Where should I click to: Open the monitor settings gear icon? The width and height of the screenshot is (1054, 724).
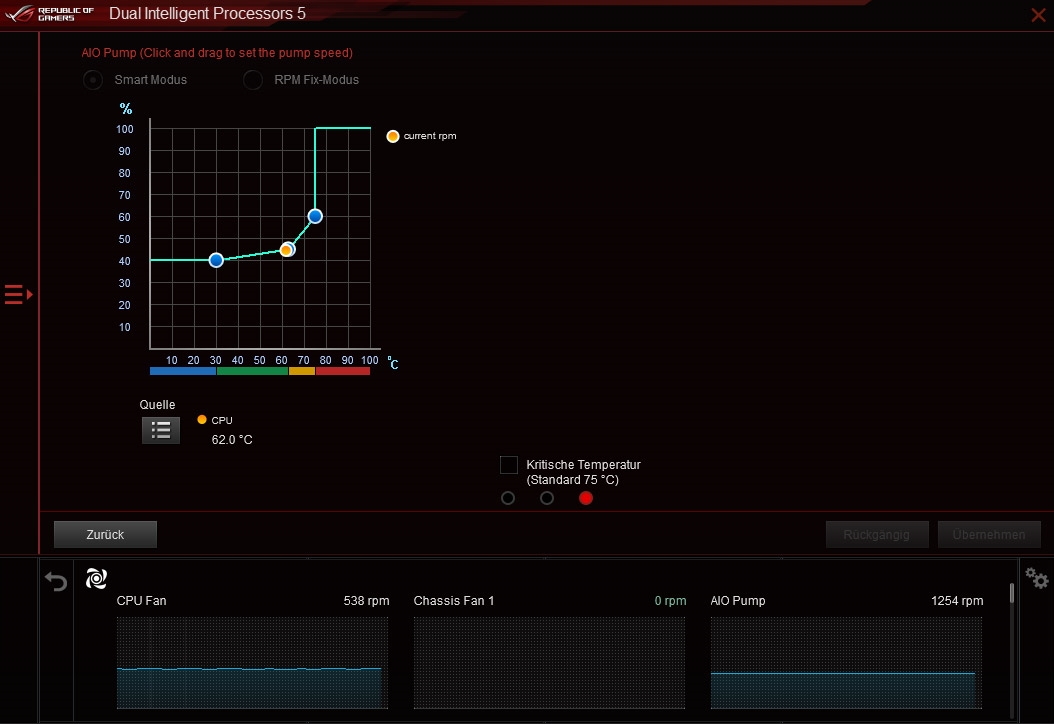(1037, 579)
